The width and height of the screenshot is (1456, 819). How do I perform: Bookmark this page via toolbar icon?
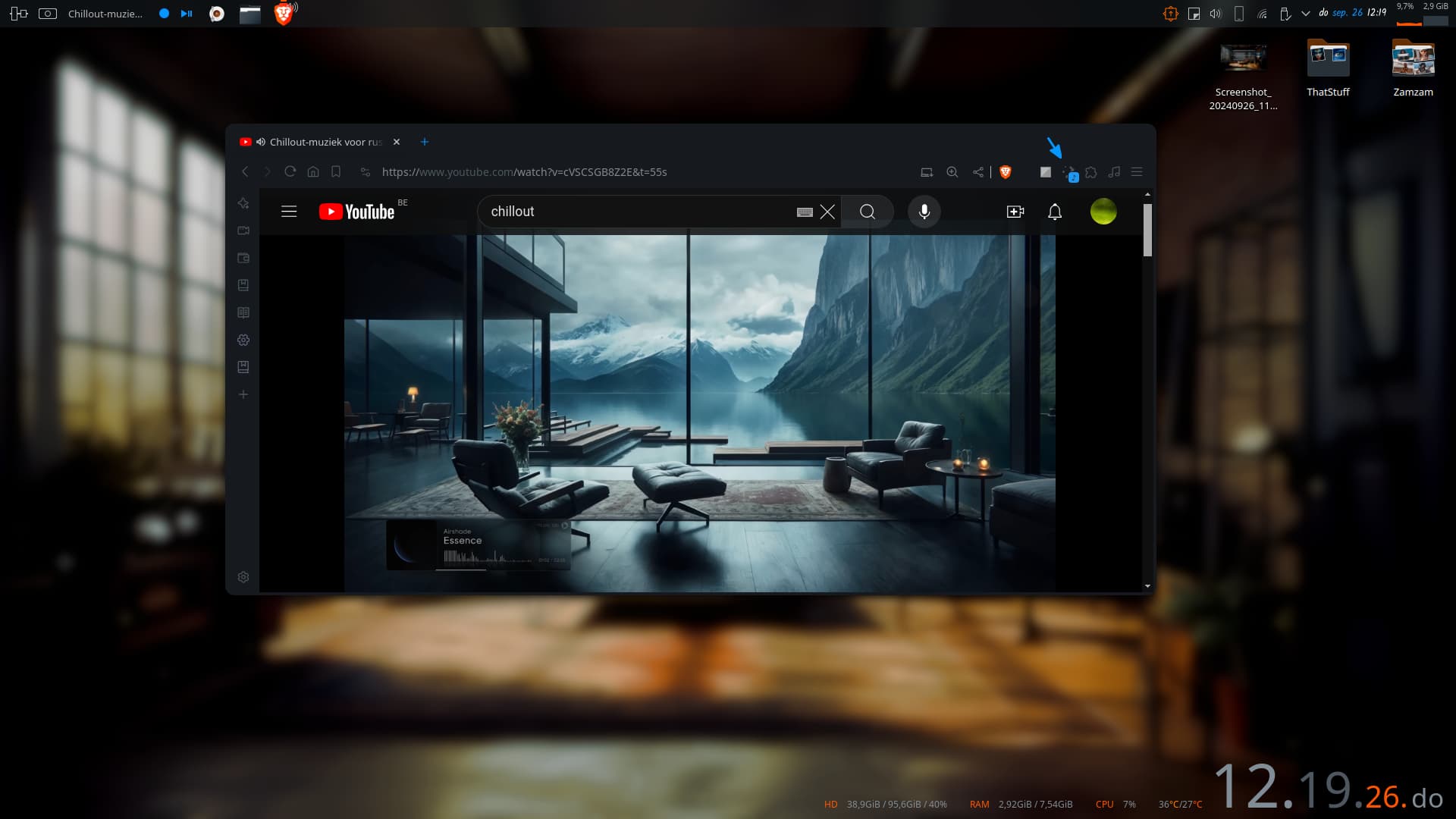[x=336, y=172]
